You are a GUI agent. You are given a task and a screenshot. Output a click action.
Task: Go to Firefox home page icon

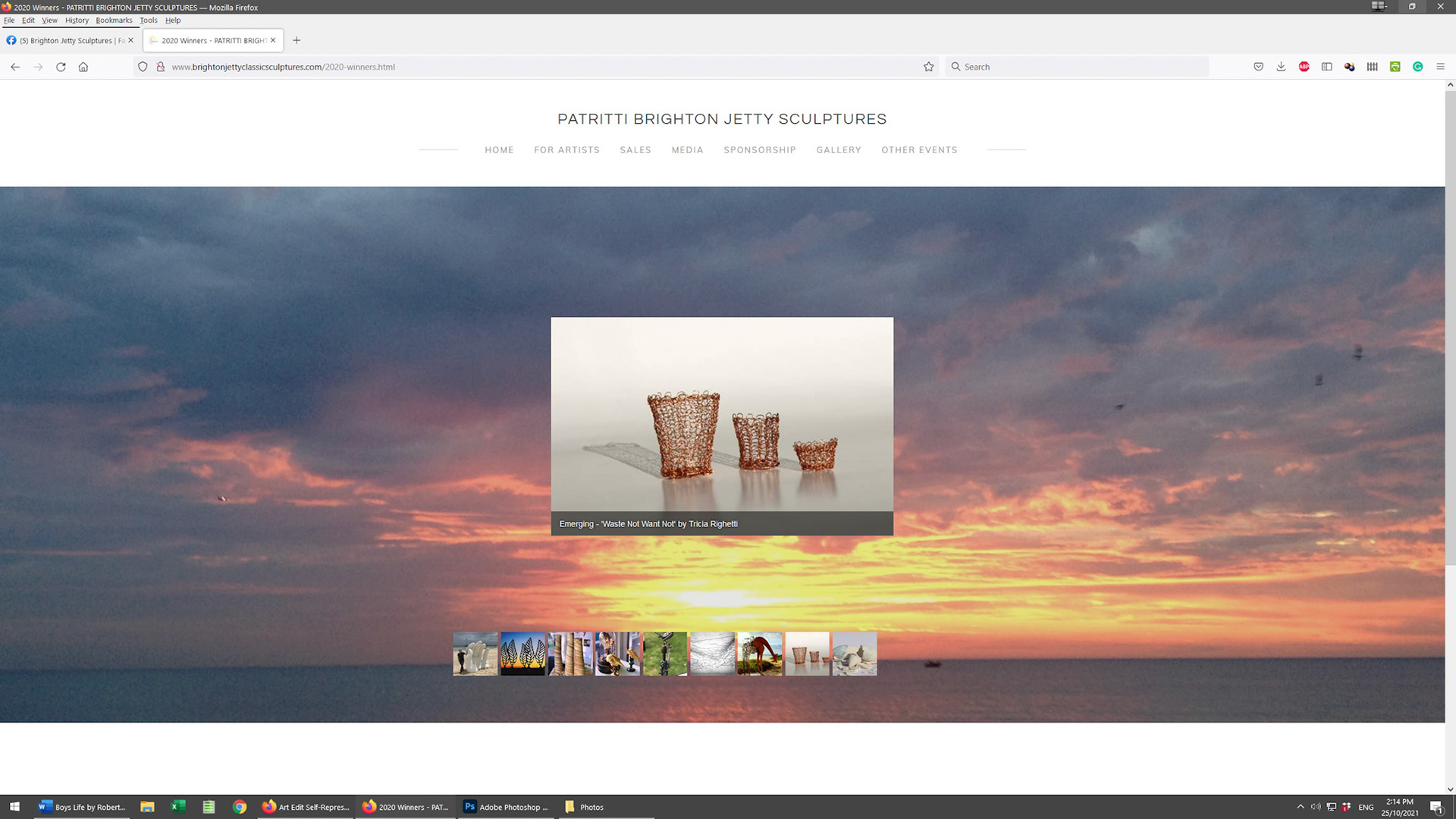pos(83,67)
